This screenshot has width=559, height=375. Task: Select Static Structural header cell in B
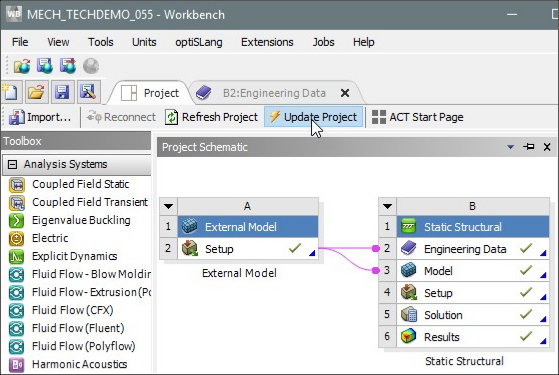point(473,227)
